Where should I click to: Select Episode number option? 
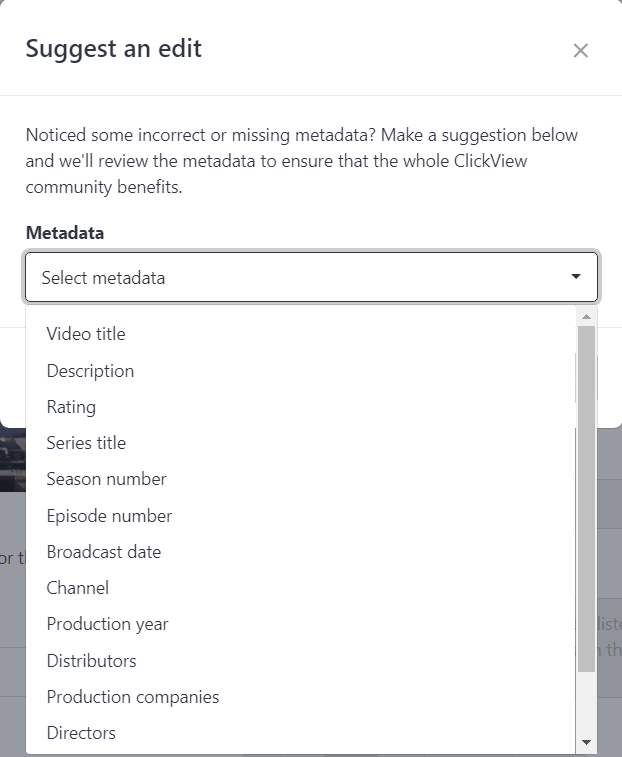301,516
